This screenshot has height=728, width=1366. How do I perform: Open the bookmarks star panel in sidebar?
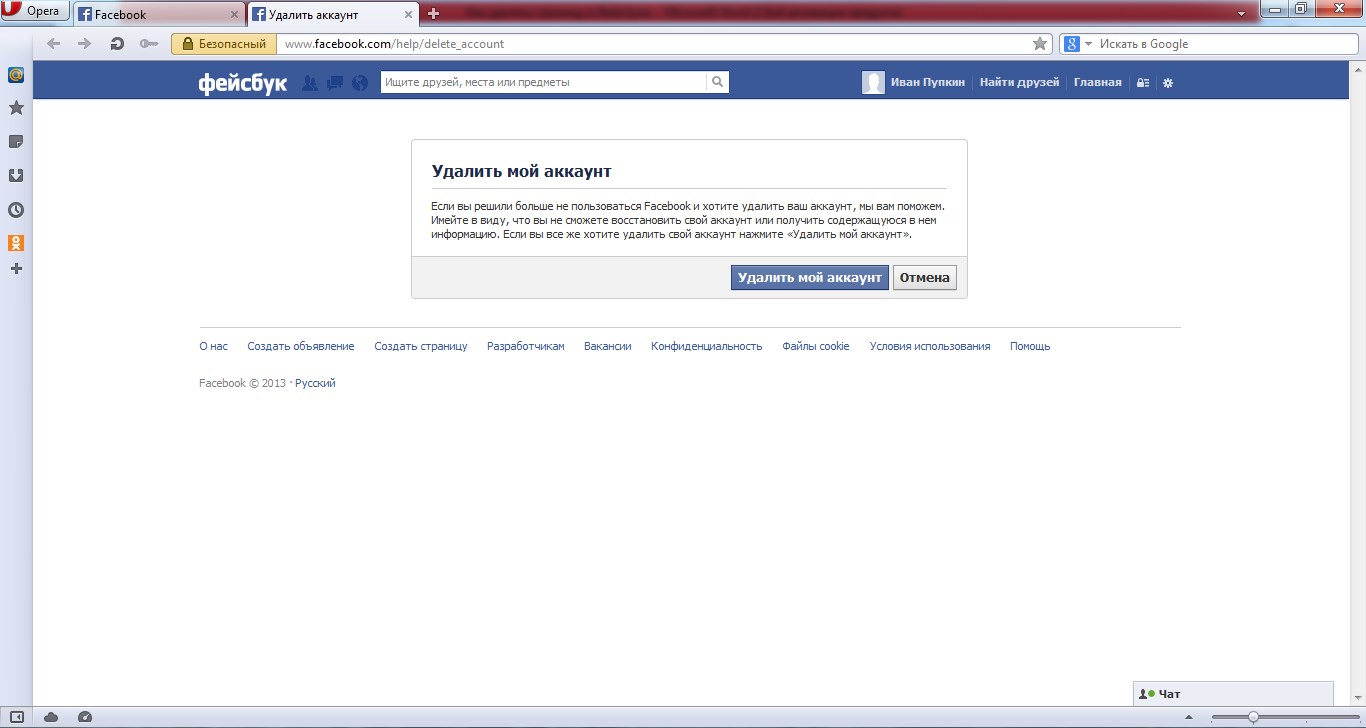coord(16,107)
